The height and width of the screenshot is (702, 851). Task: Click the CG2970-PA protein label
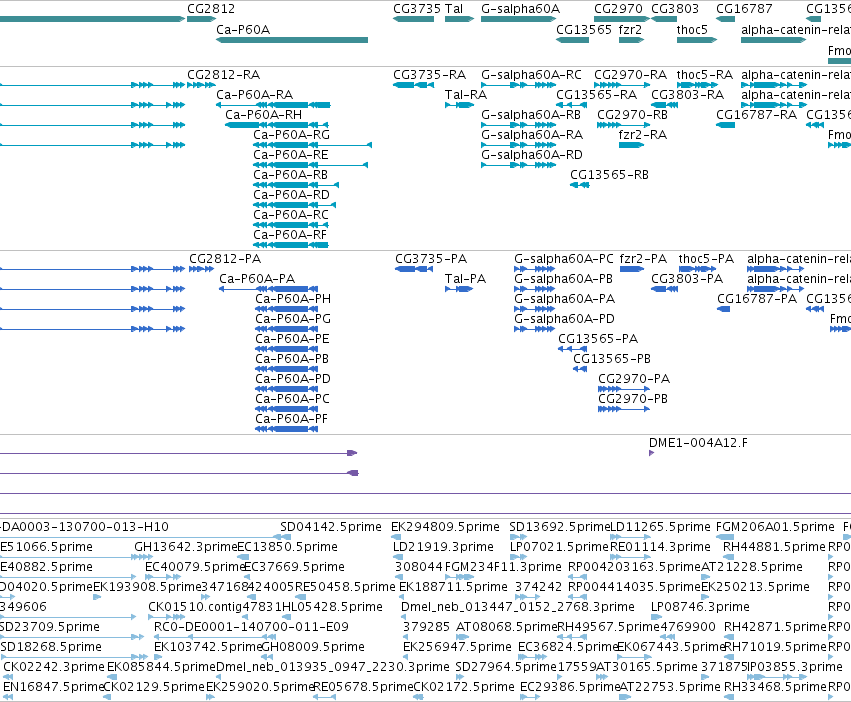tap(634, 379)
